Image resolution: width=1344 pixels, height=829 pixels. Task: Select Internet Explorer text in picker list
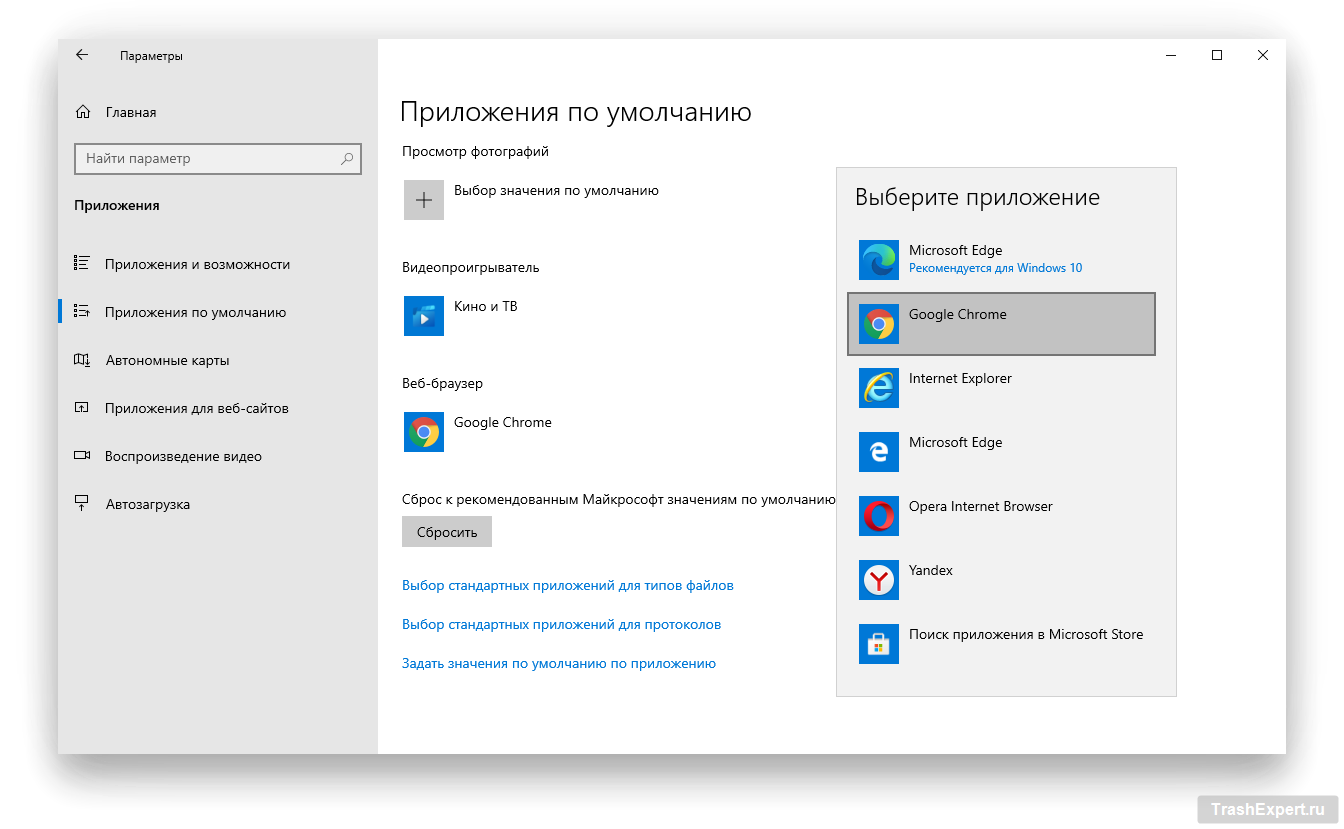[960, 378]
